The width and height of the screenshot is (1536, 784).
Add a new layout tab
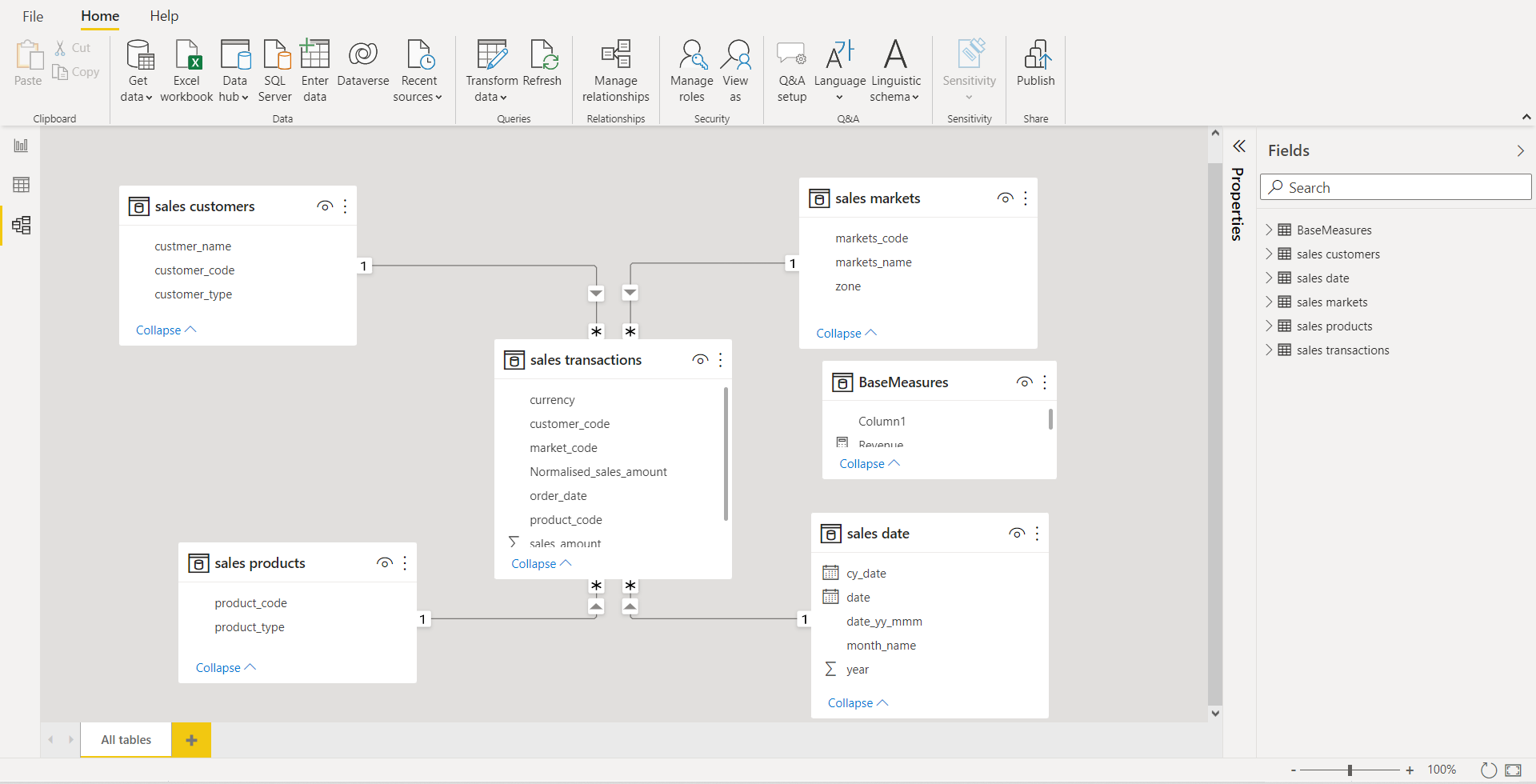click(x=191, y=740)
